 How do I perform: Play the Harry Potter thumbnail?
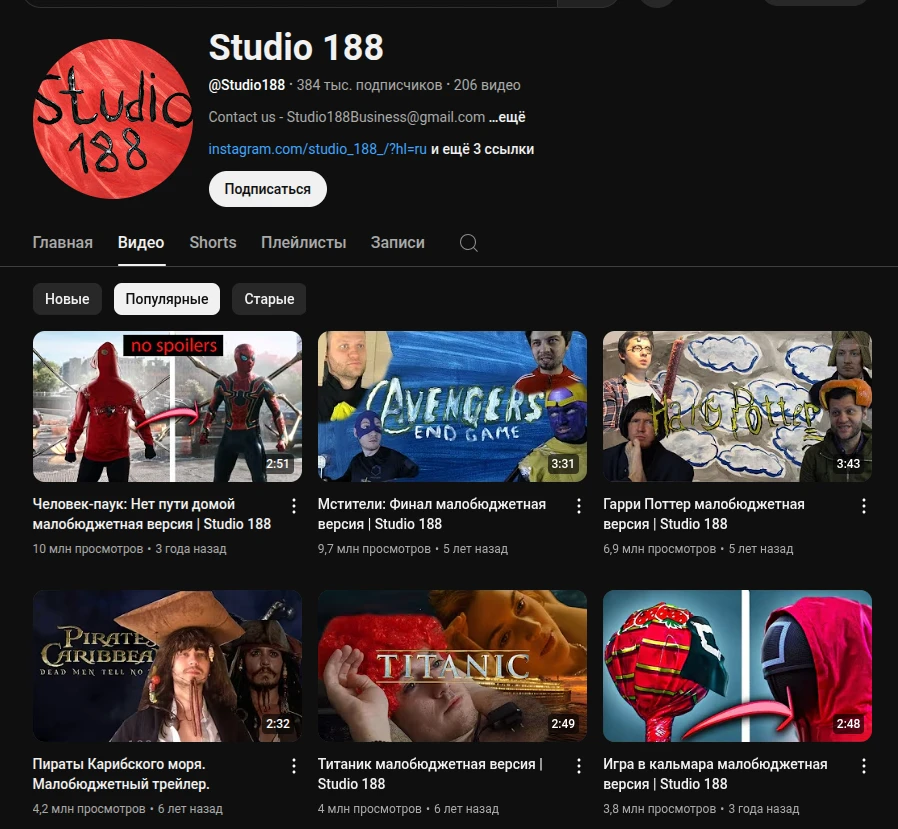coord(738,406)
